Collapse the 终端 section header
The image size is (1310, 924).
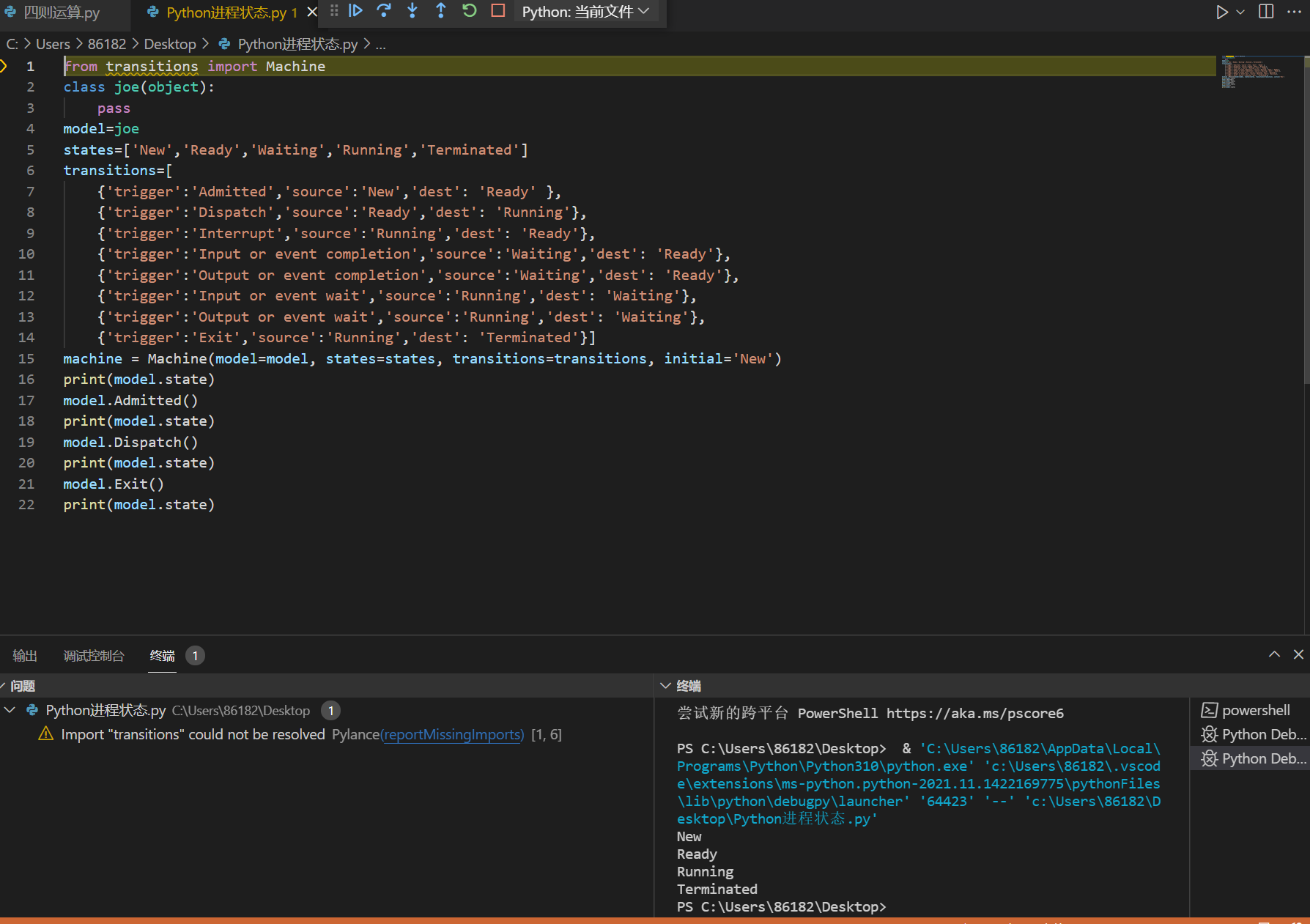pos(665,686)
